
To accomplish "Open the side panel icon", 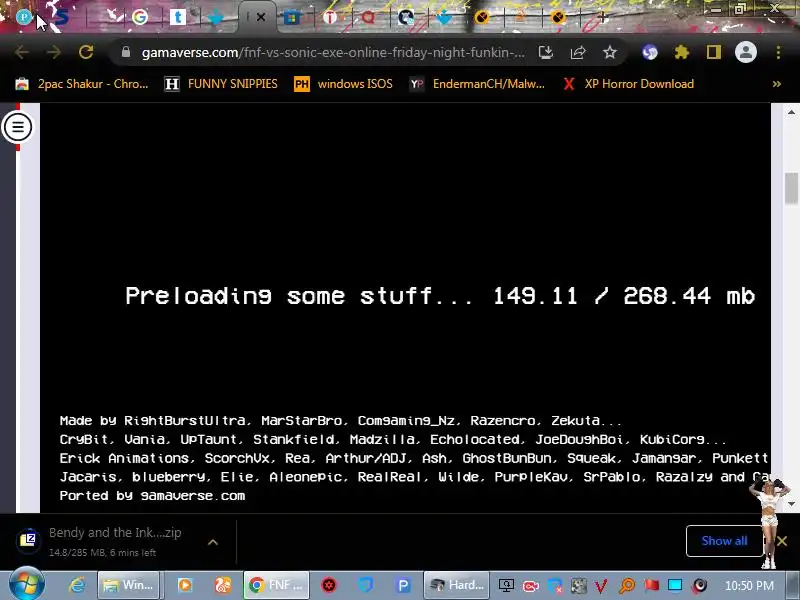I will point(714,52).
